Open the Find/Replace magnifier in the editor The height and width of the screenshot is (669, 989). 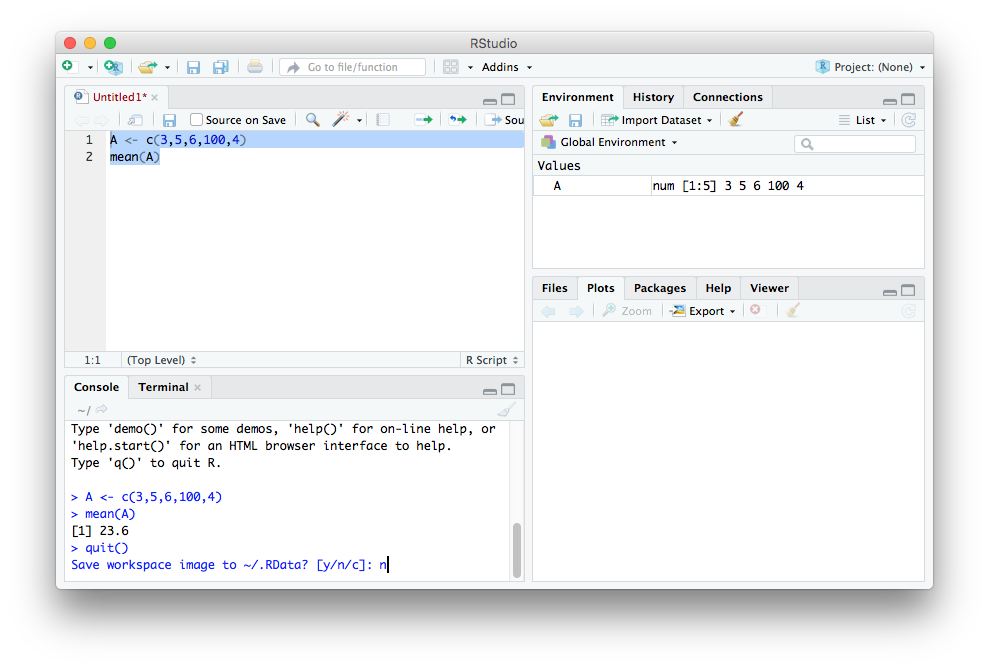pos(311,119)
